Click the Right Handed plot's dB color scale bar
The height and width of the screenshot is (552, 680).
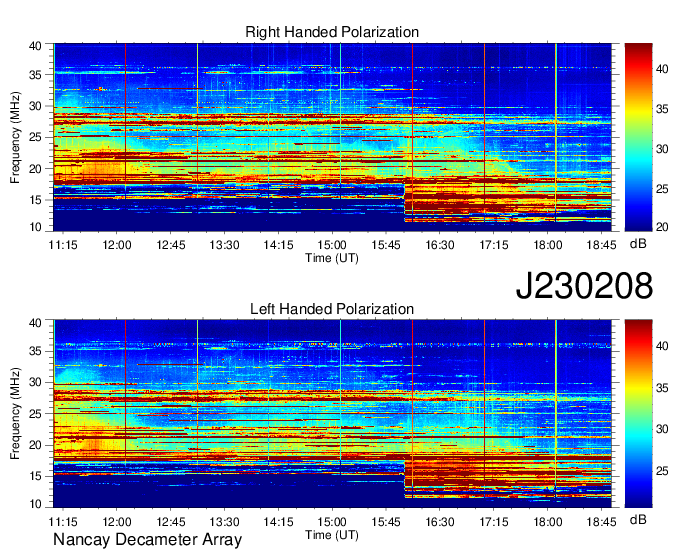tap(638, 137)
